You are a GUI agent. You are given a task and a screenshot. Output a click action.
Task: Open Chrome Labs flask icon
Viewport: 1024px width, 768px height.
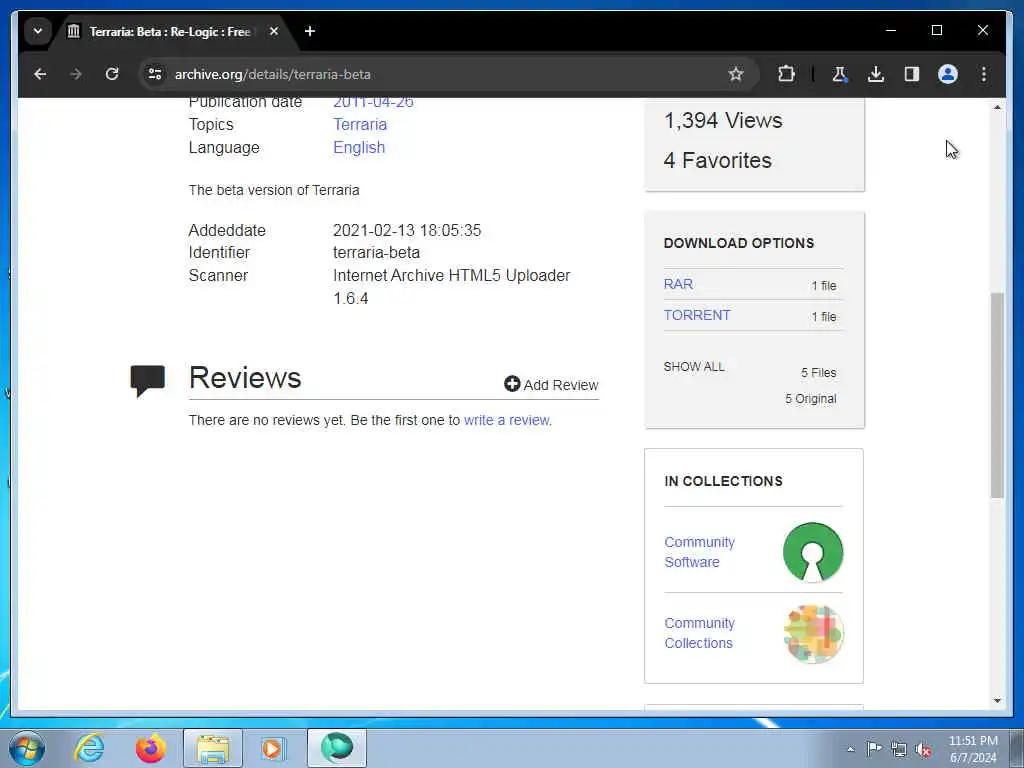[x=840, y=74]
